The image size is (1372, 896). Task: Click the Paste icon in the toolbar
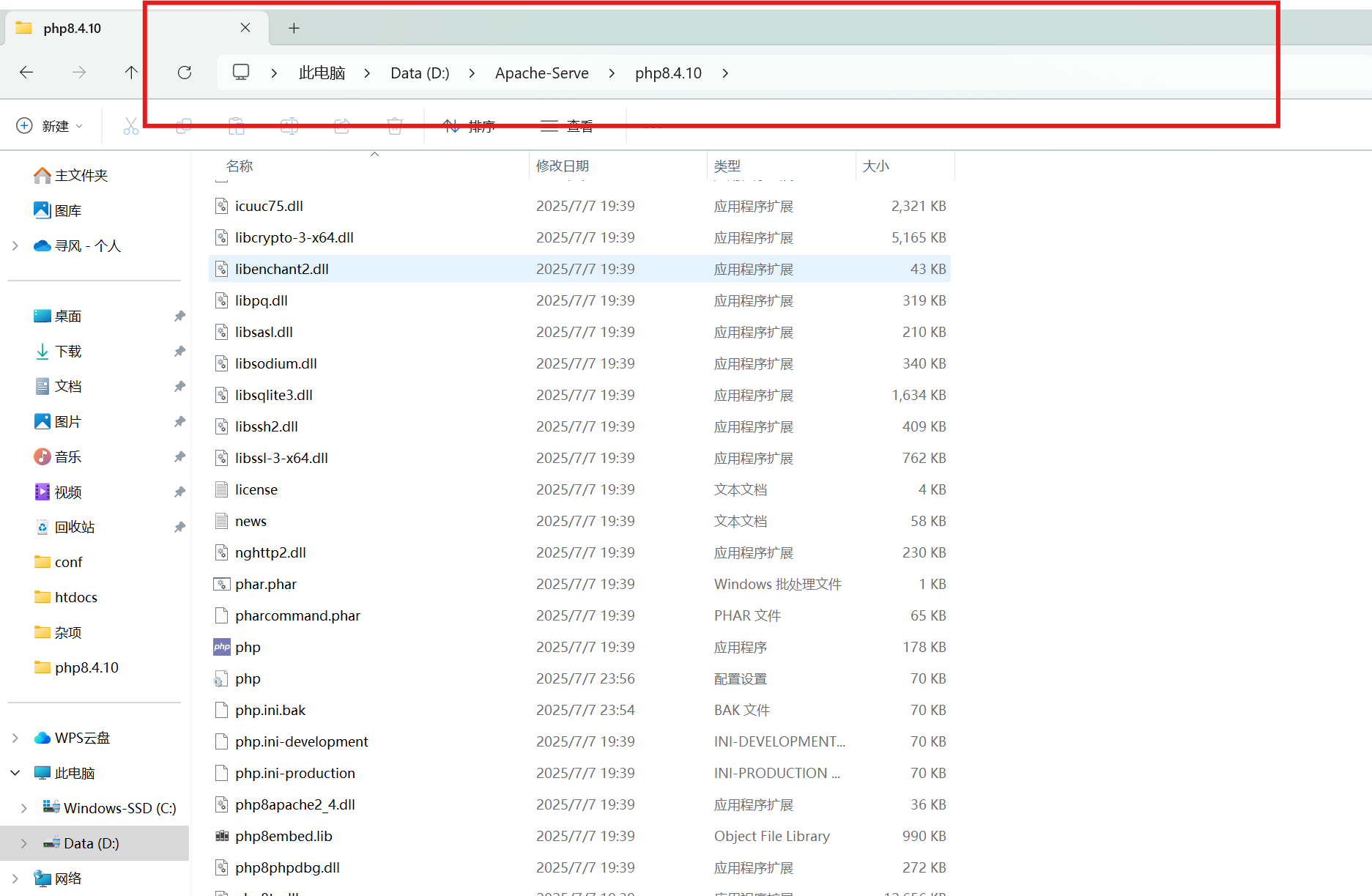(236, 125)
